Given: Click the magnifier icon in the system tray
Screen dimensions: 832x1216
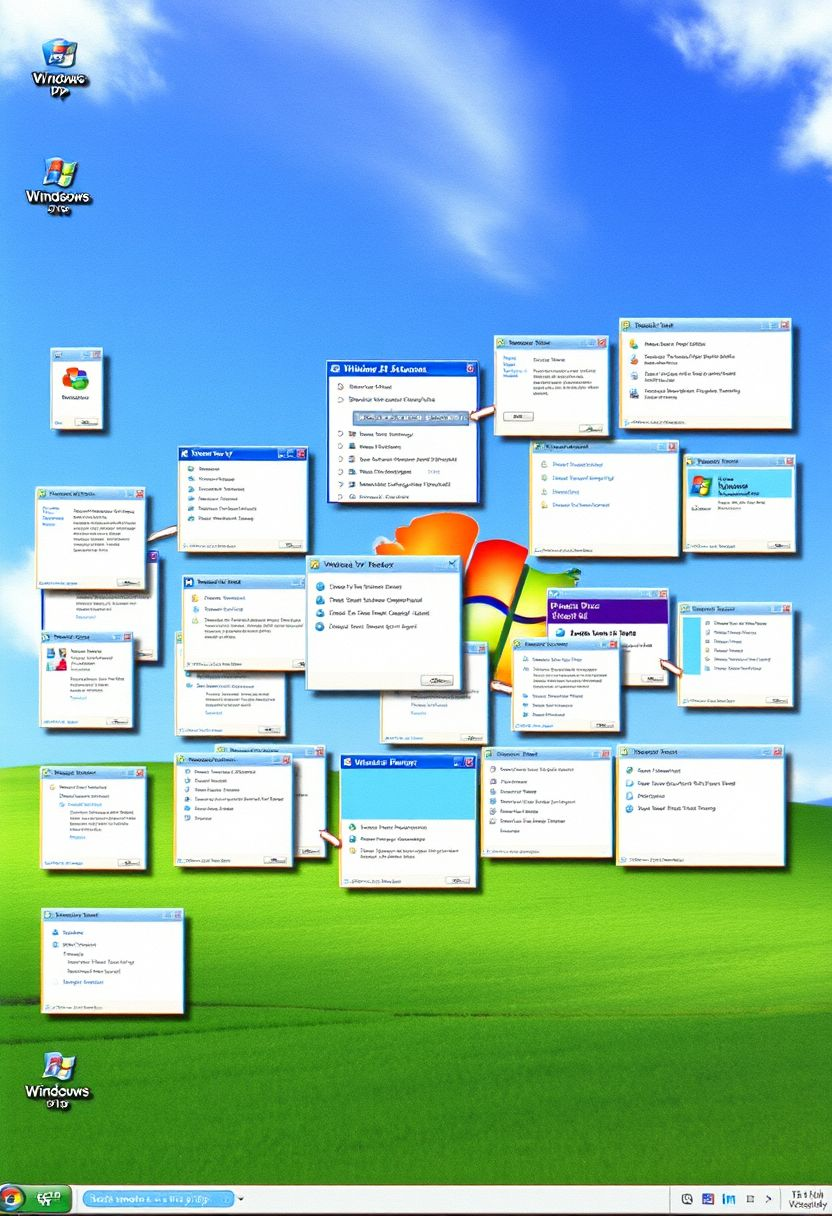Looking at the screenshot, I should (x=687, y=1198).
